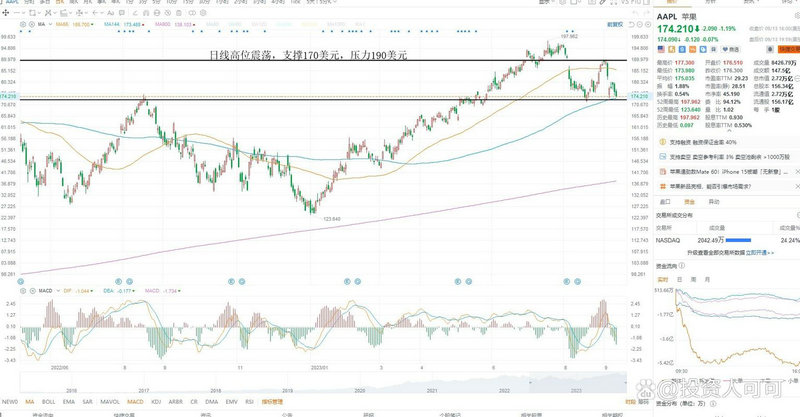Enable DMA indicator
Image resolution: width=800 pixels, height=417 pixels.
click(212, 402)
